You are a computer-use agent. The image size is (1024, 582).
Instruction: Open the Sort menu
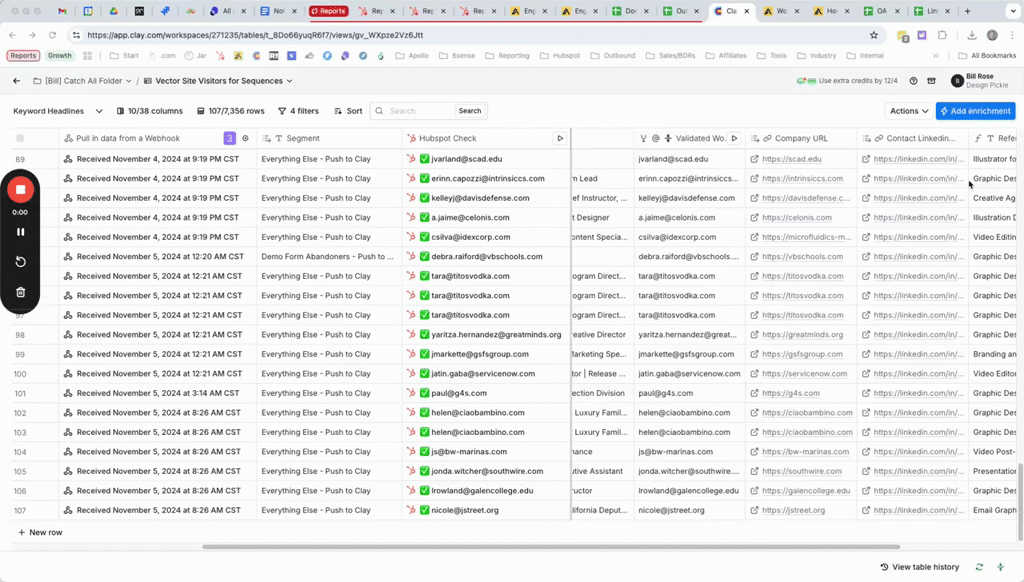pyautogui.click(x=347, y=111)
